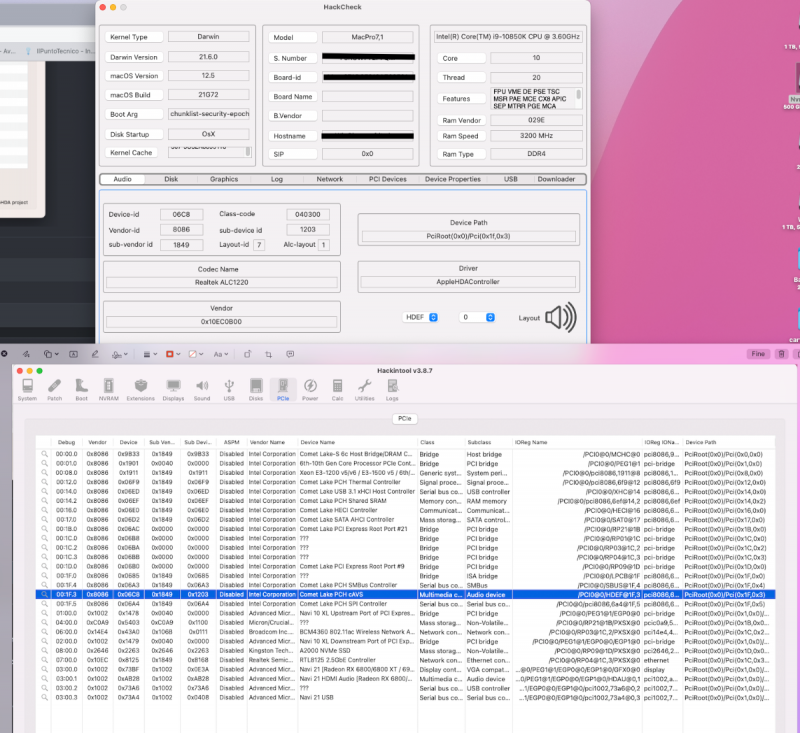Open the USB section in Hackintool toolbar
The width and height of the screenshot is (800, 733).
coord(229,390)
